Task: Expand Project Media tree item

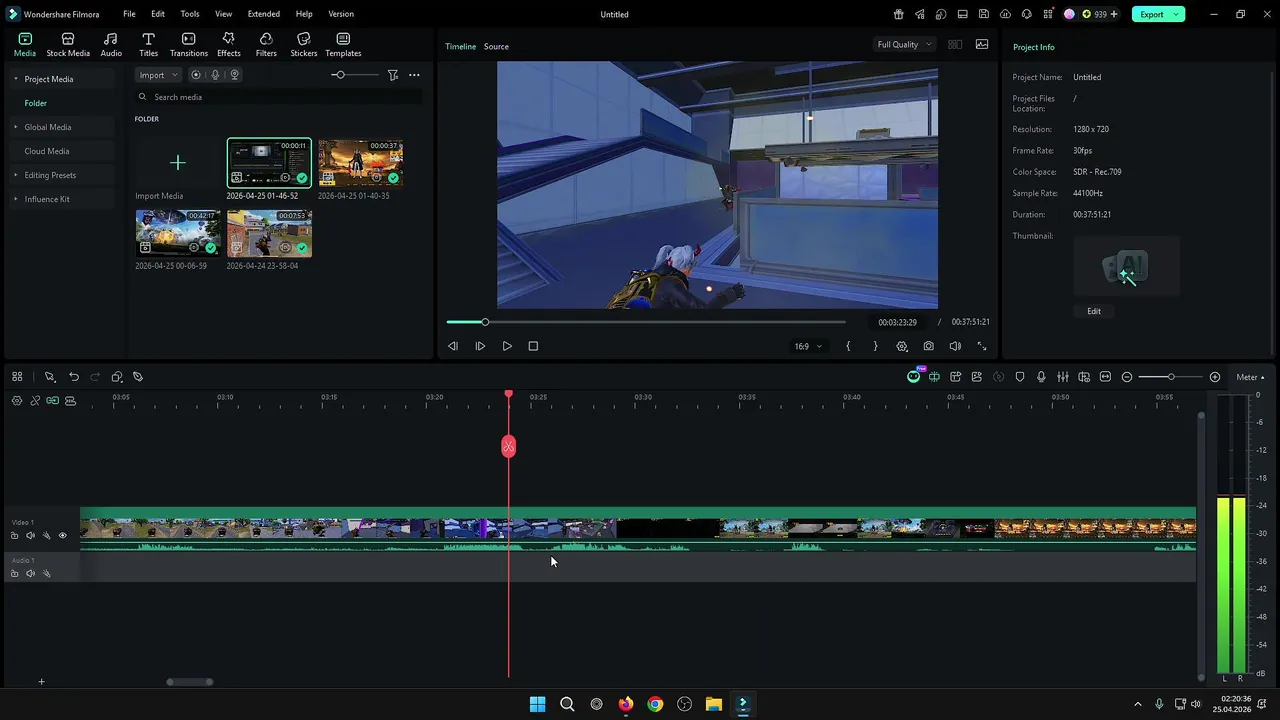Action: tap(15, 79)
